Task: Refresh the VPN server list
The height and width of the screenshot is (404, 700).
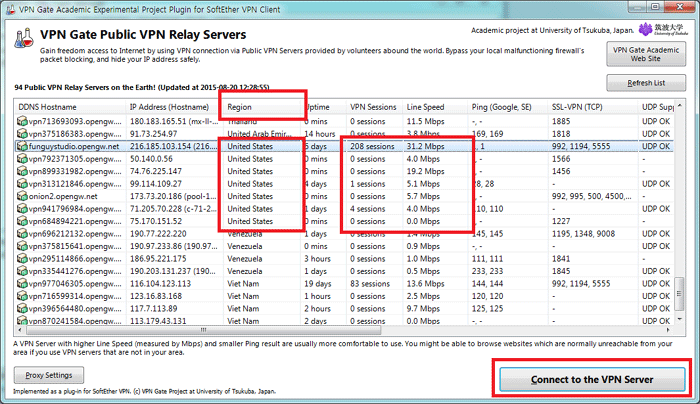Action: [649, 84]
